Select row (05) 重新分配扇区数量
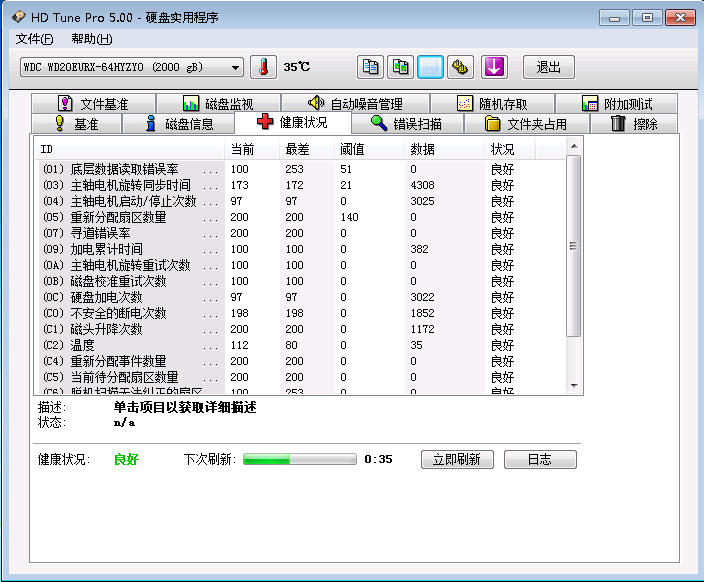 (x=300, y=217)
